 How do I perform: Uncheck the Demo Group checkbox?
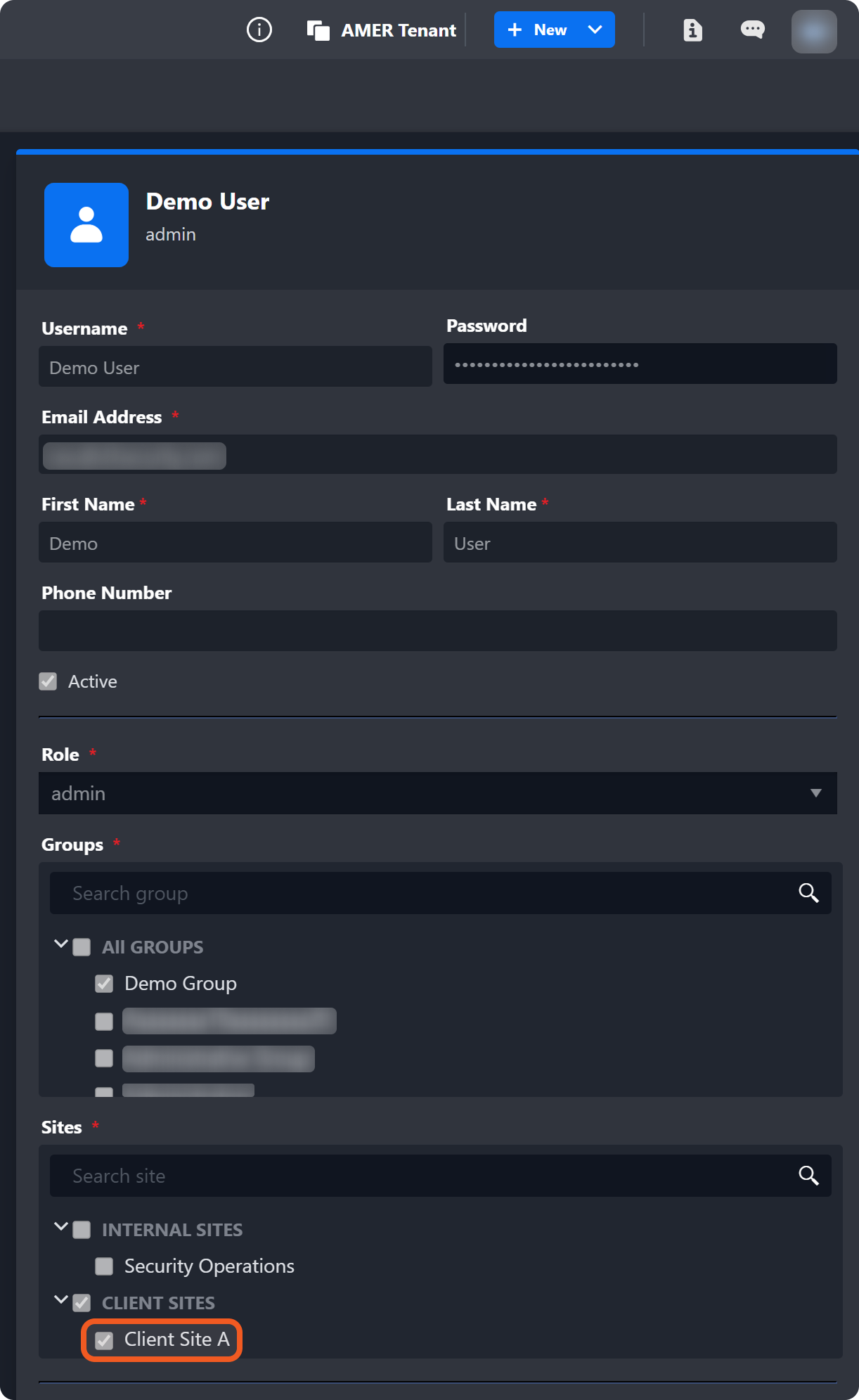pyautogui.click(x=104, y=984)
